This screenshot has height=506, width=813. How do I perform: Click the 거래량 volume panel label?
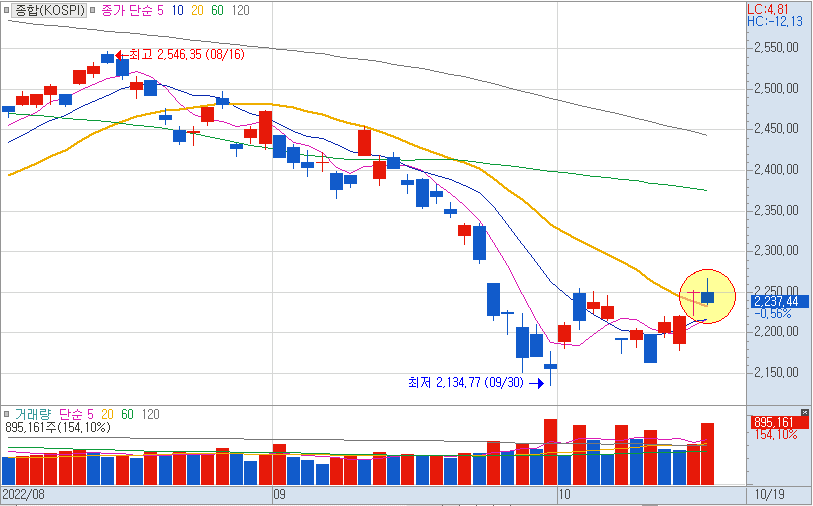[x=33, y=414]
